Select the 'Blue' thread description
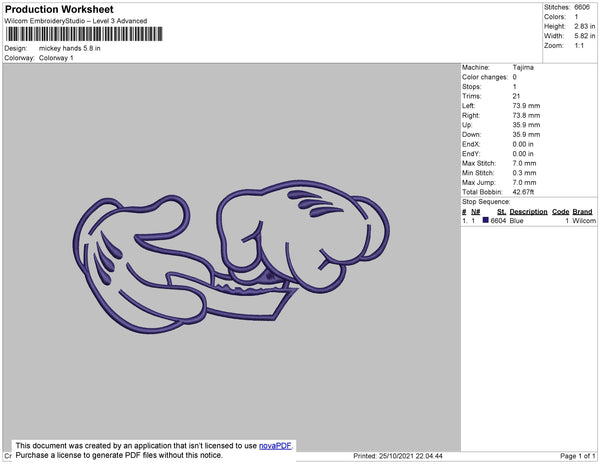Image resolution: width=600 pixels, height=464 pixels. [x=516, y=221]
